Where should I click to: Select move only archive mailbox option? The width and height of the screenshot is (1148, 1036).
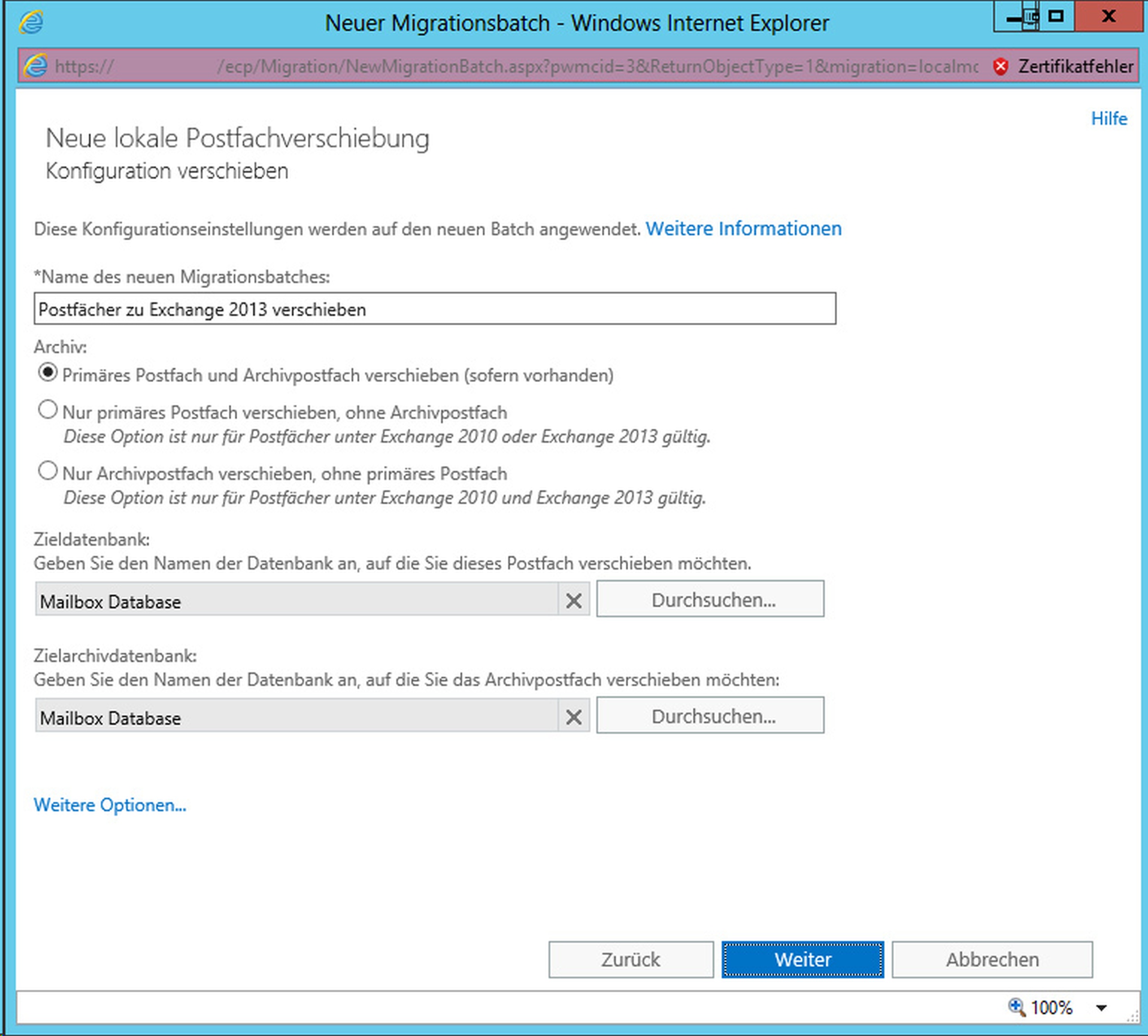[x=48, y=471]
